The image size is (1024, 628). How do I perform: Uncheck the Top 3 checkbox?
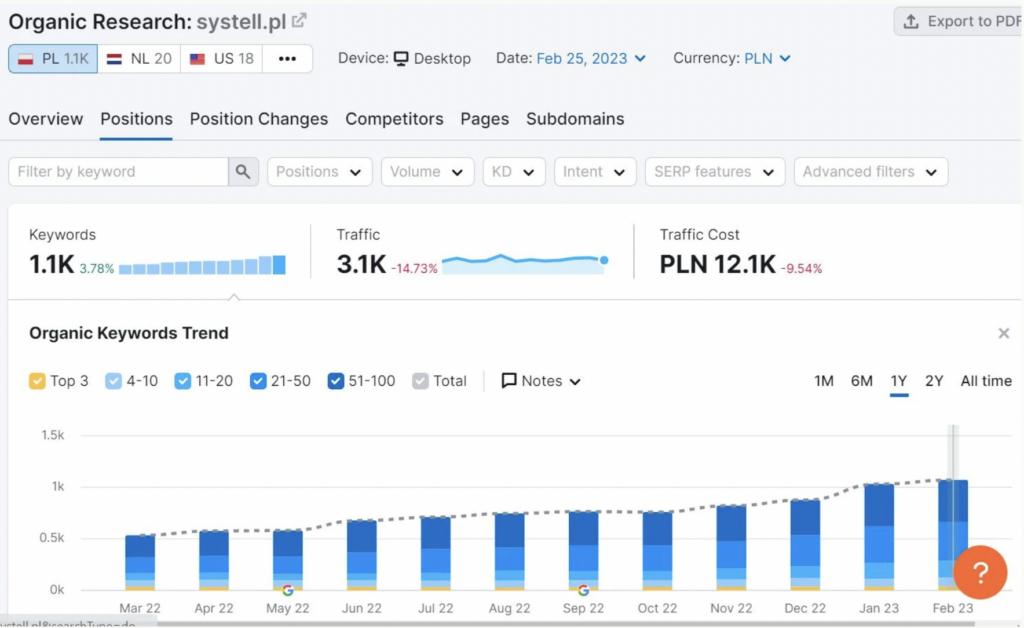(37, 381)
